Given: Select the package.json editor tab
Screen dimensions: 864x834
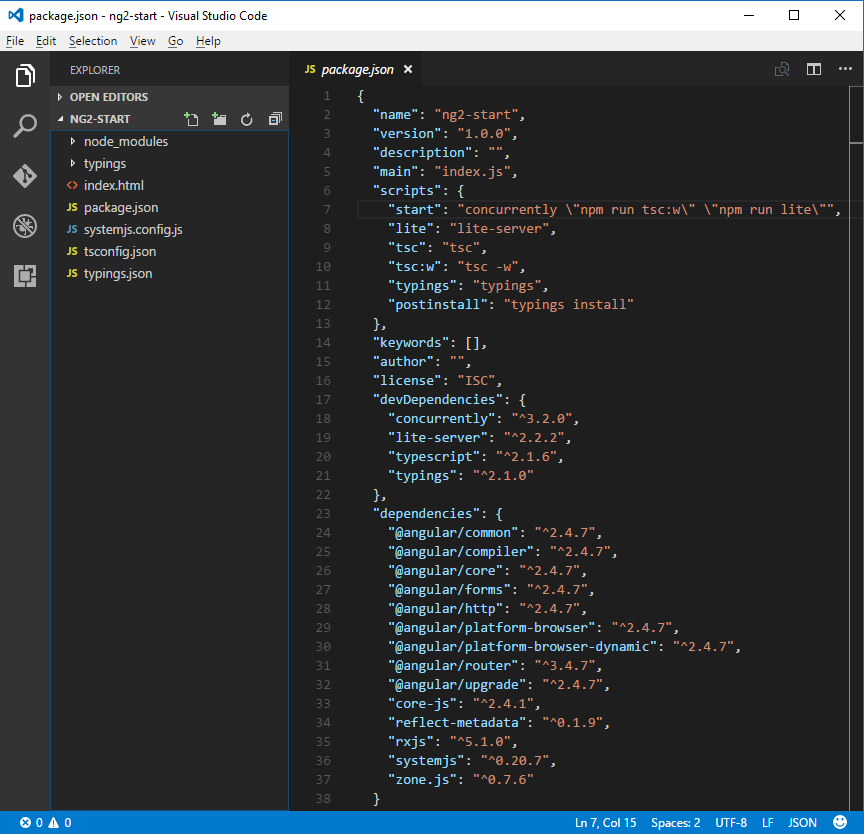Looking at the screenshot, I should (x=357, y=69).
